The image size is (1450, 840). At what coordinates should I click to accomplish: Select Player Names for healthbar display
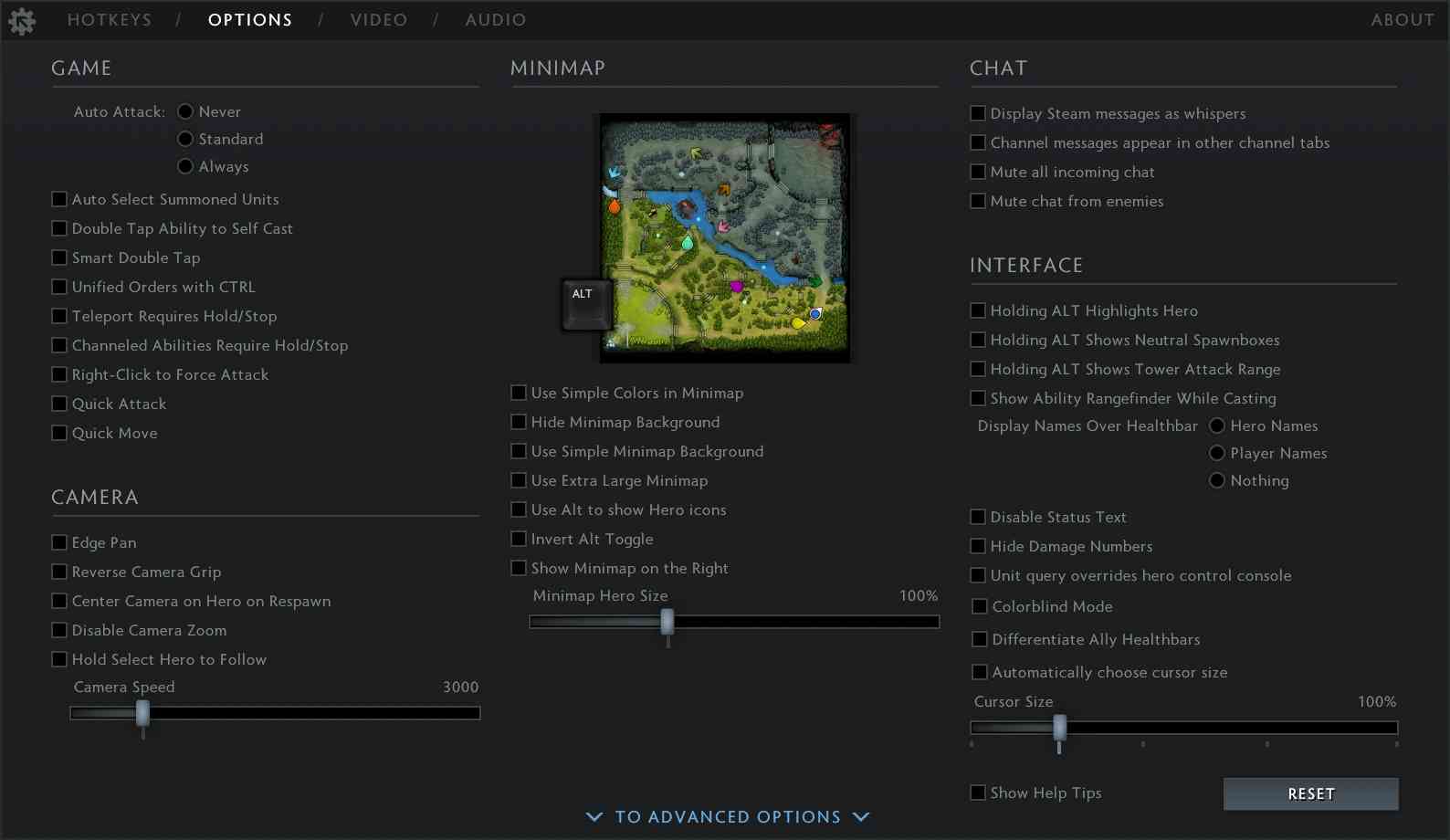[x=1217, y=453]
